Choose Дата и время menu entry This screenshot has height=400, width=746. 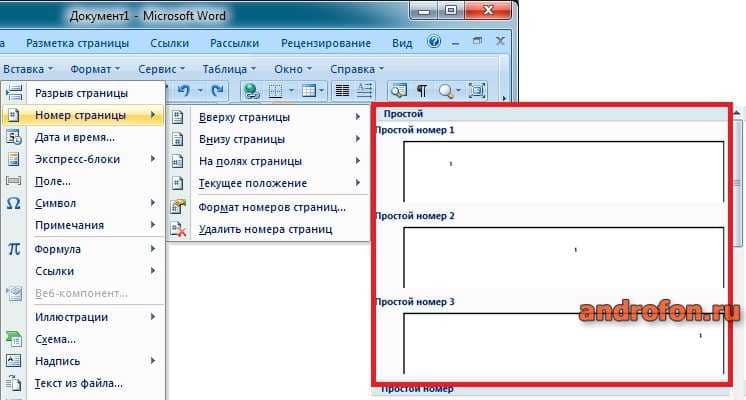(83, 137)
